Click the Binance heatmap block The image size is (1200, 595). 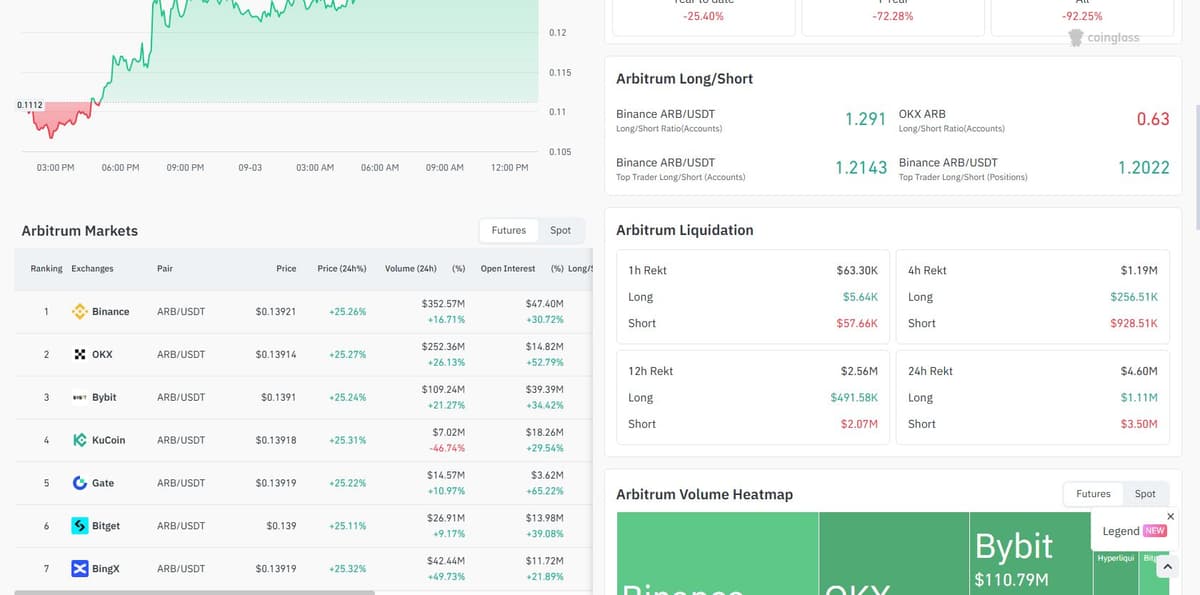pyautogui.click(x=717, y=553)
